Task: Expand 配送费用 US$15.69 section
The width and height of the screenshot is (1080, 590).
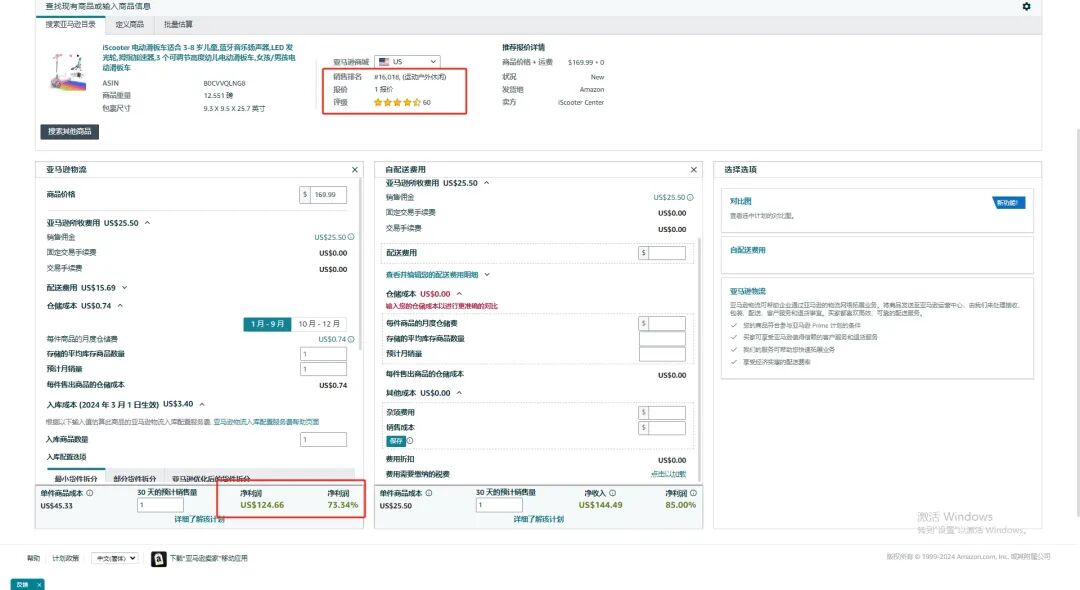Action: [125, 288]
